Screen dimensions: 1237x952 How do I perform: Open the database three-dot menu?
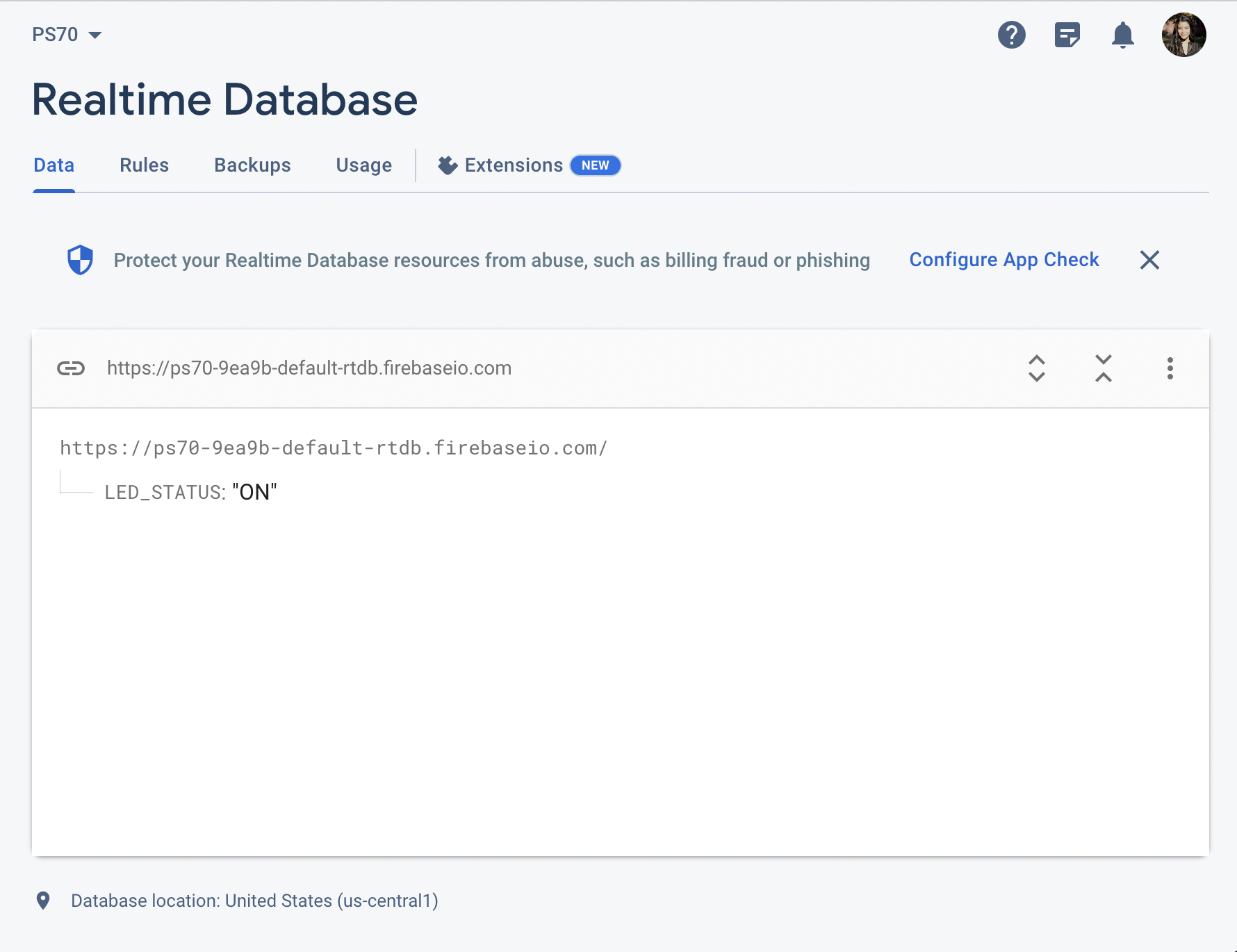[x=1170, y=368]
